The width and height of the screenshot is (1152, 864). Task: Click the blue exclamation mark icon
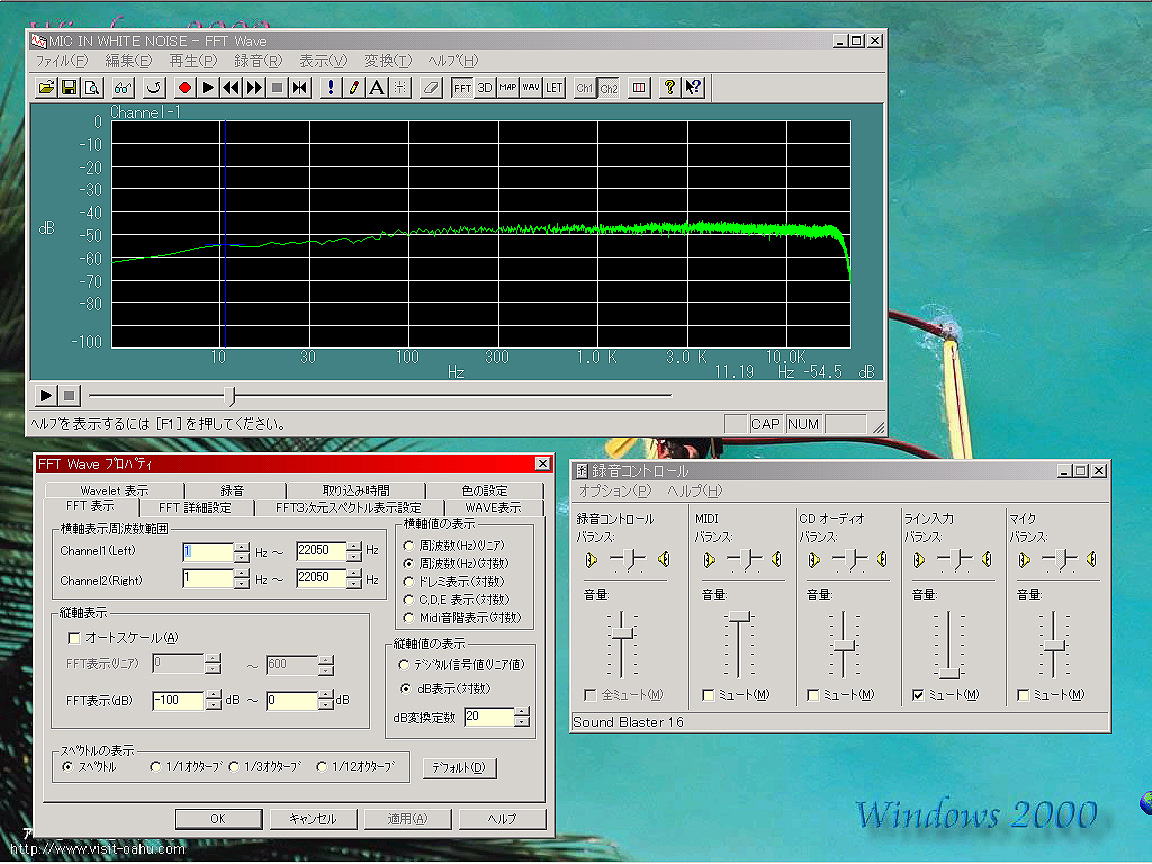[x=331, y=88]
